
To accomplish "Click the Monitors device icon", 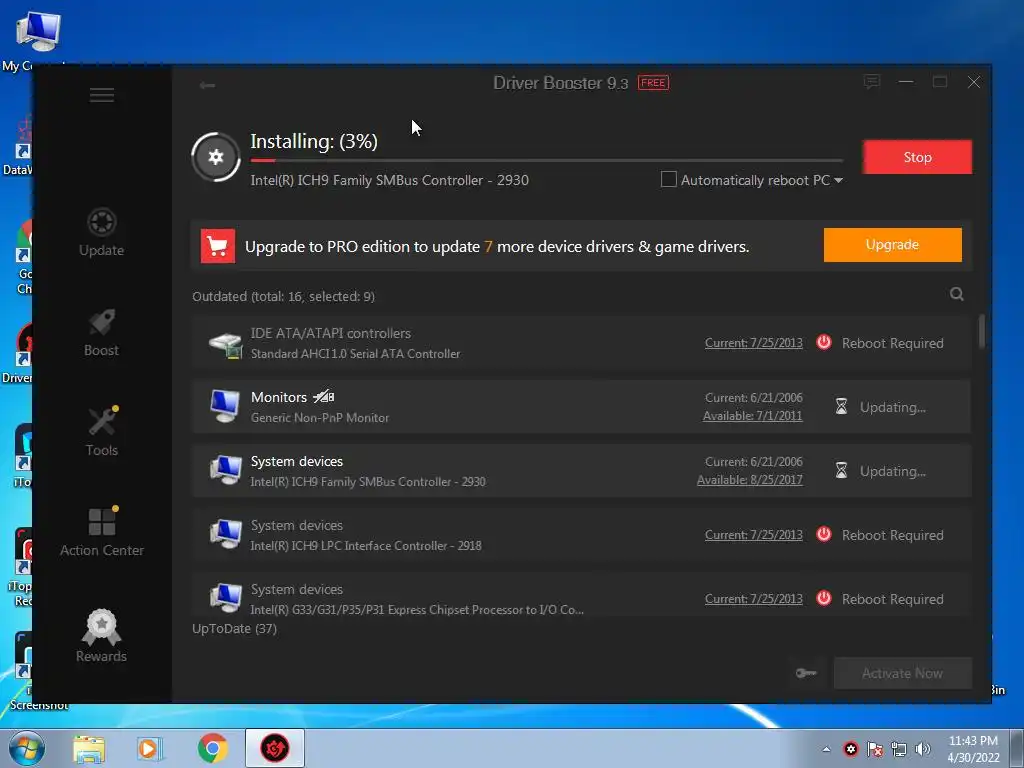I will coord(225,406).
